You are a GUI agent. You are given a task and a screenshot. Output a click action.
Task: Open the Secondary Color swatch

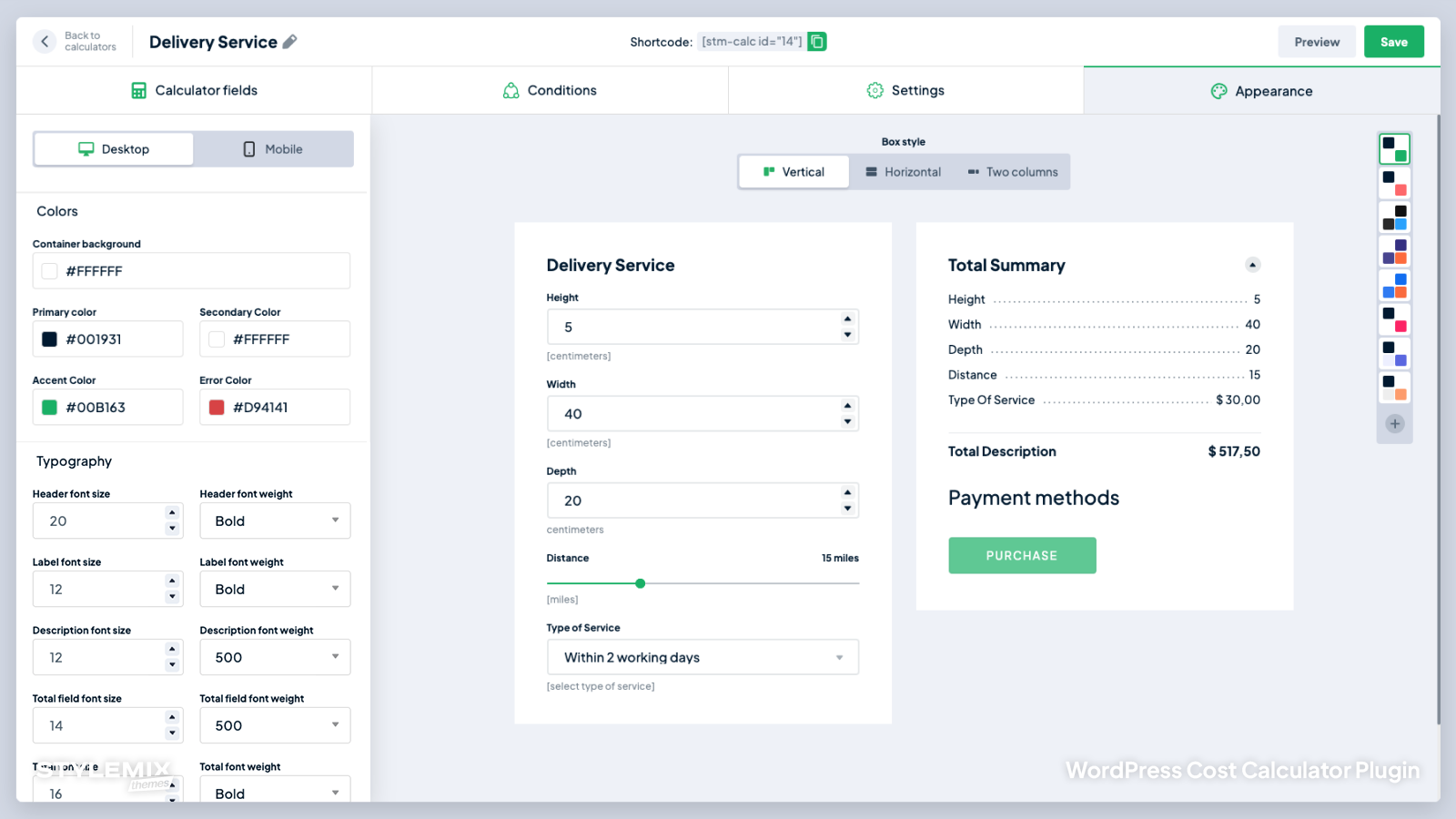217,339
